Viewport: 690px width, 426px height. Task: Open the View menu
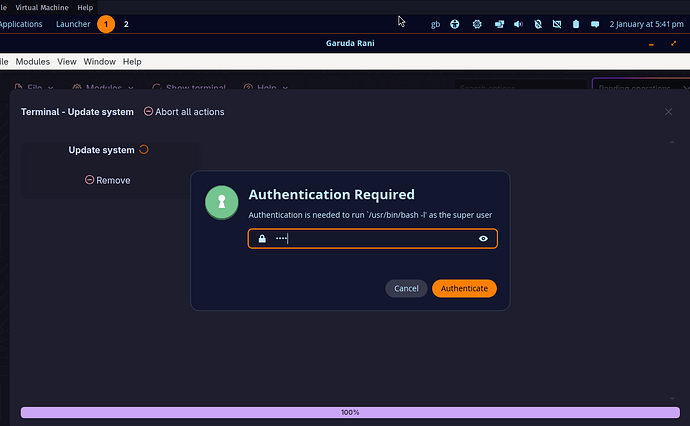click(x=67, y=62)
